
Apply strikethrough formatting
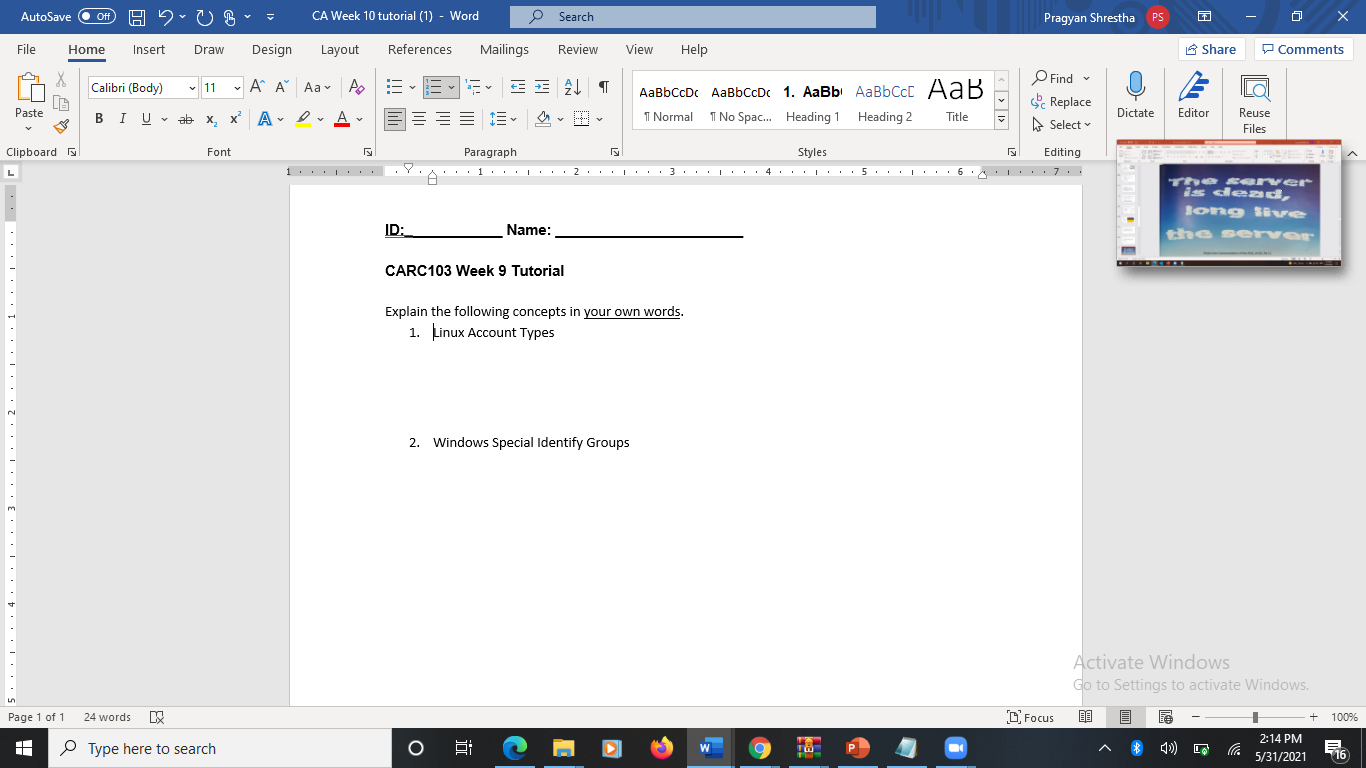(185, 119)
